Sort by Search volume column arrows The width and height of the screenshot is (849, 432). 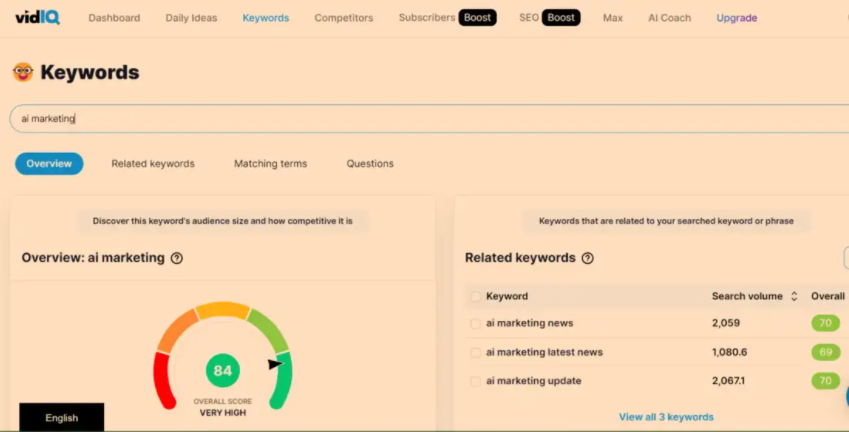tap(794, 296)
